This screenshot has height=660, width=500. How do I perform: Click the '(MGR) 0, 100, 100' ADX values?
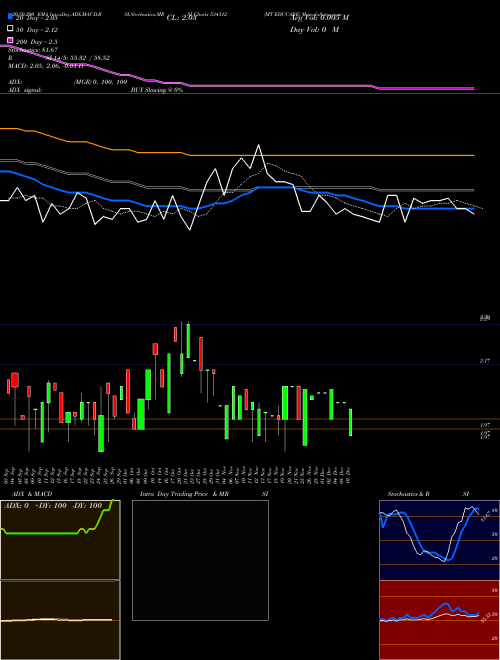coord(100,82)
